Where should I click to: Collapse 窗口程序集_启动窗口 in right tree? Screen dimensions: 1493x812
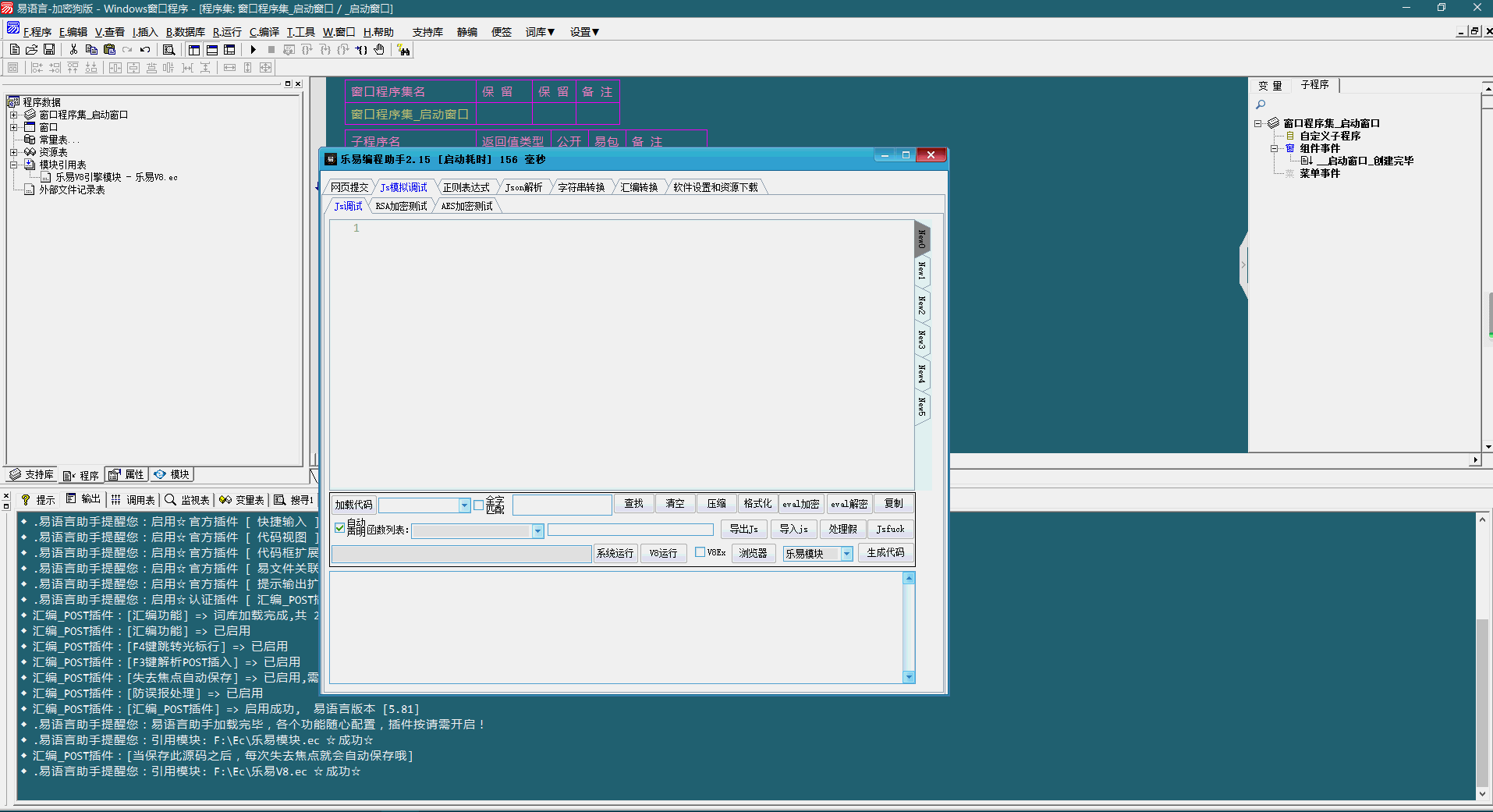click(1258, 123)
